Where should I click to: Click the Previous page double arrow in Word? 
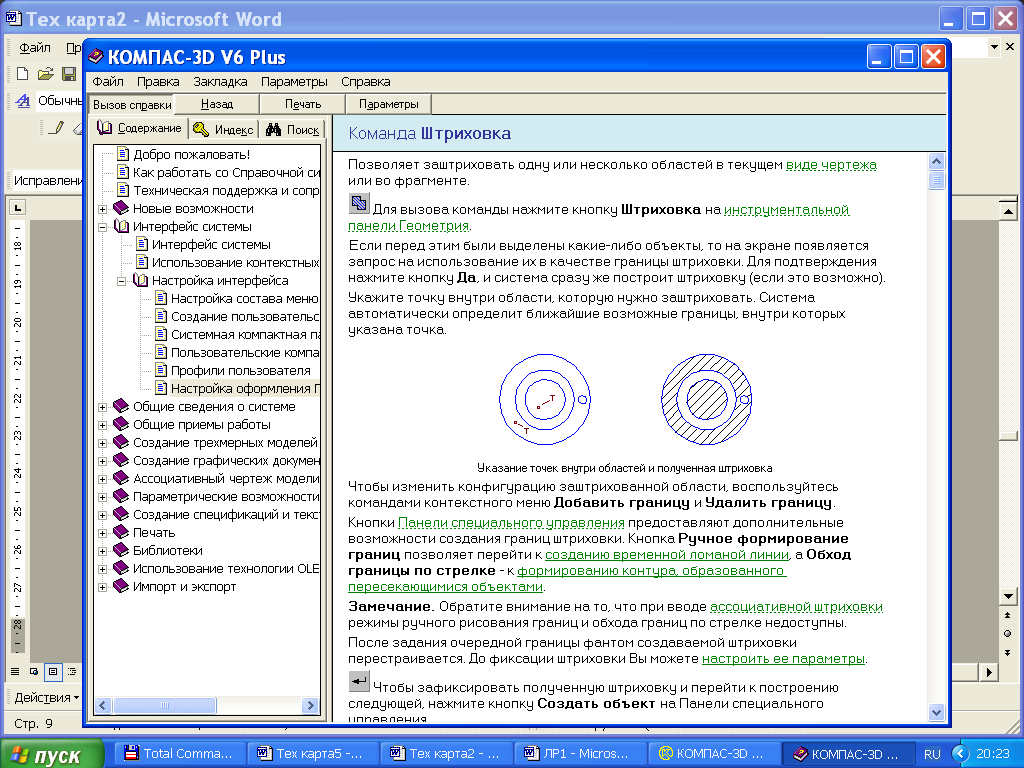click(x=1008, y=615)
